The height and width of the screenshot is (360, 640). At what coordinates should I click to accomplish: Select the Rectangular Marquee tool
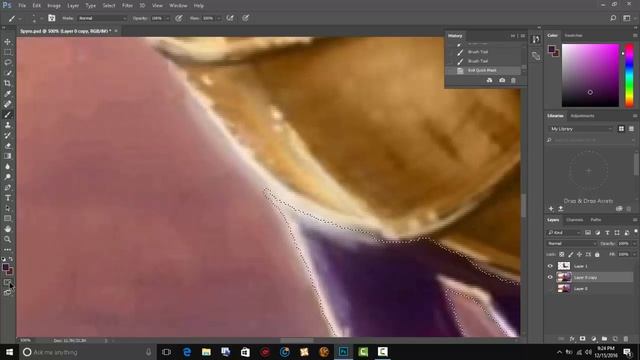pyautogui.click(x=7, y=52)
